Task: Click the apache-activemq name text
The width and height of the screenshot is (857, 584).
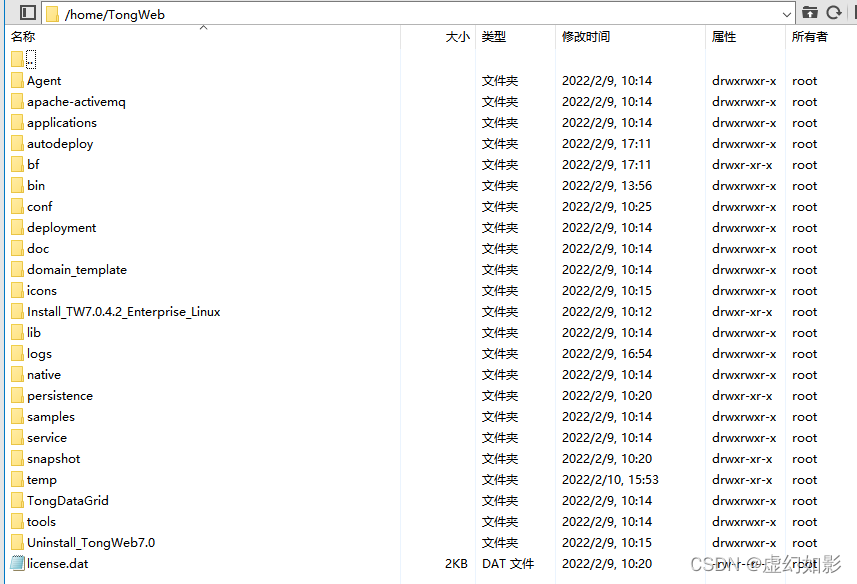Action: (x=76, y=102)
